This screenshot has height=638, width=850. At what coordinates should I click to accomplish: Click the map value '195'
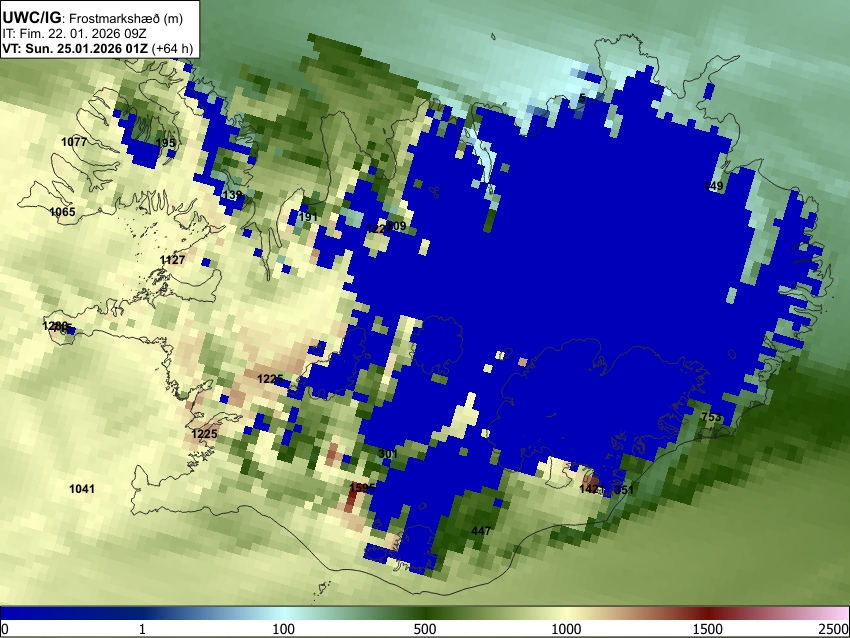click(x=165, y=143)
